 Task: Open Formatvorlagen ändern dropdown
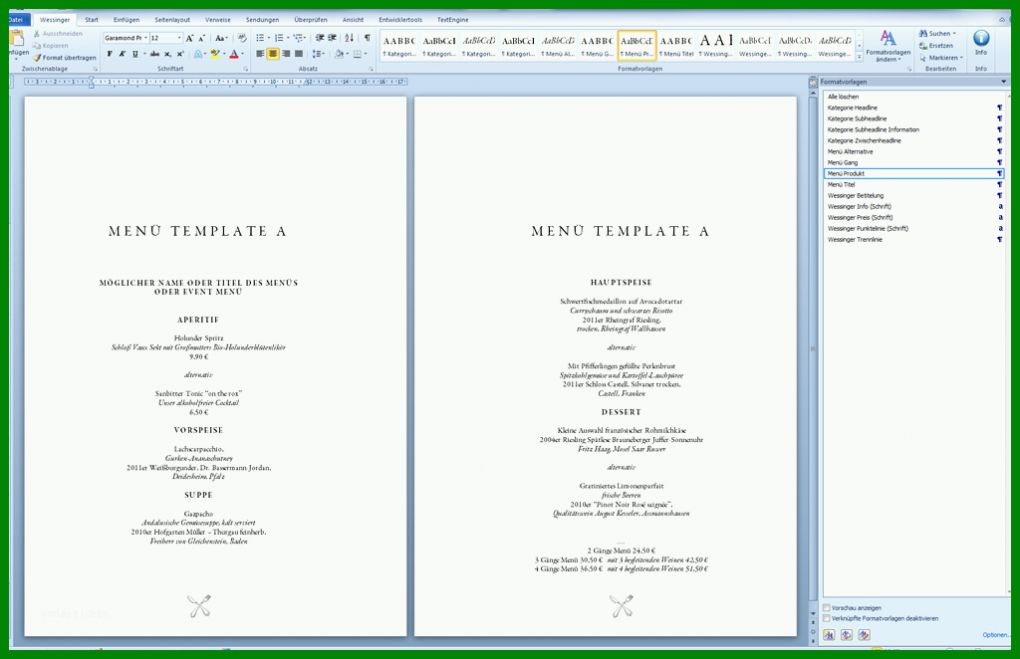pyautogui.click(x=888, y=46)
